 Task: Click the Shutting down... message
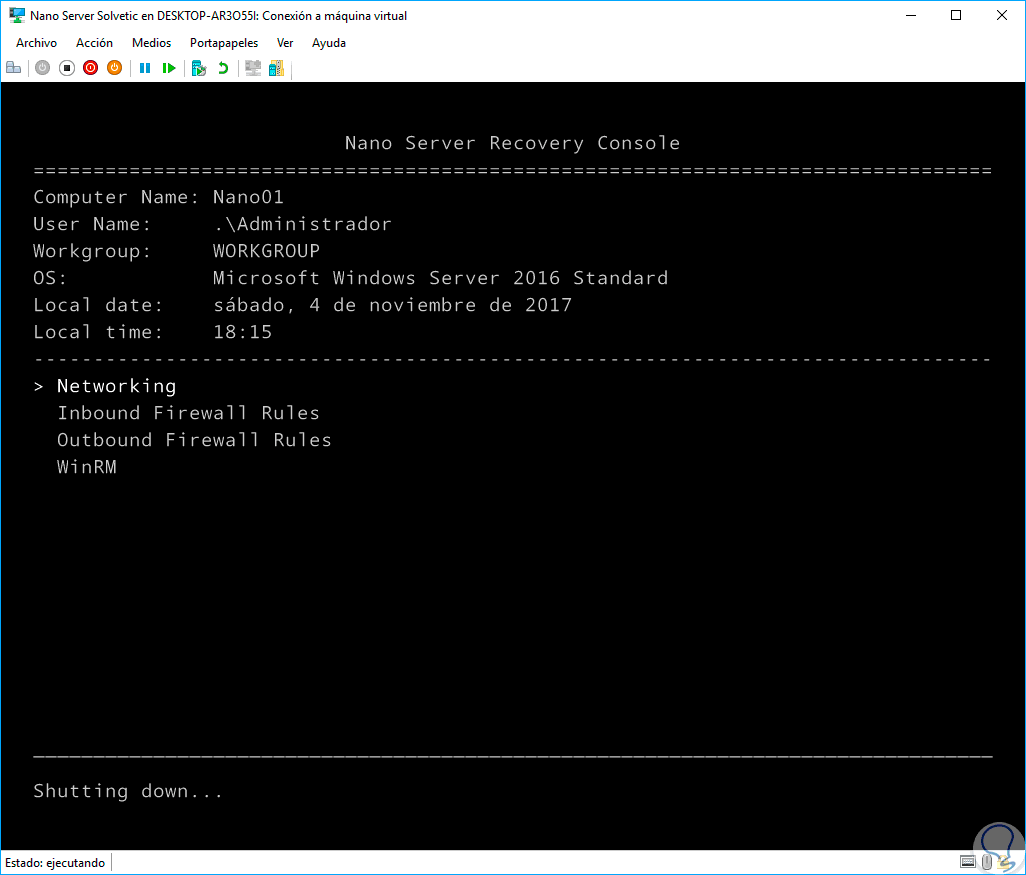click(128, 791)
